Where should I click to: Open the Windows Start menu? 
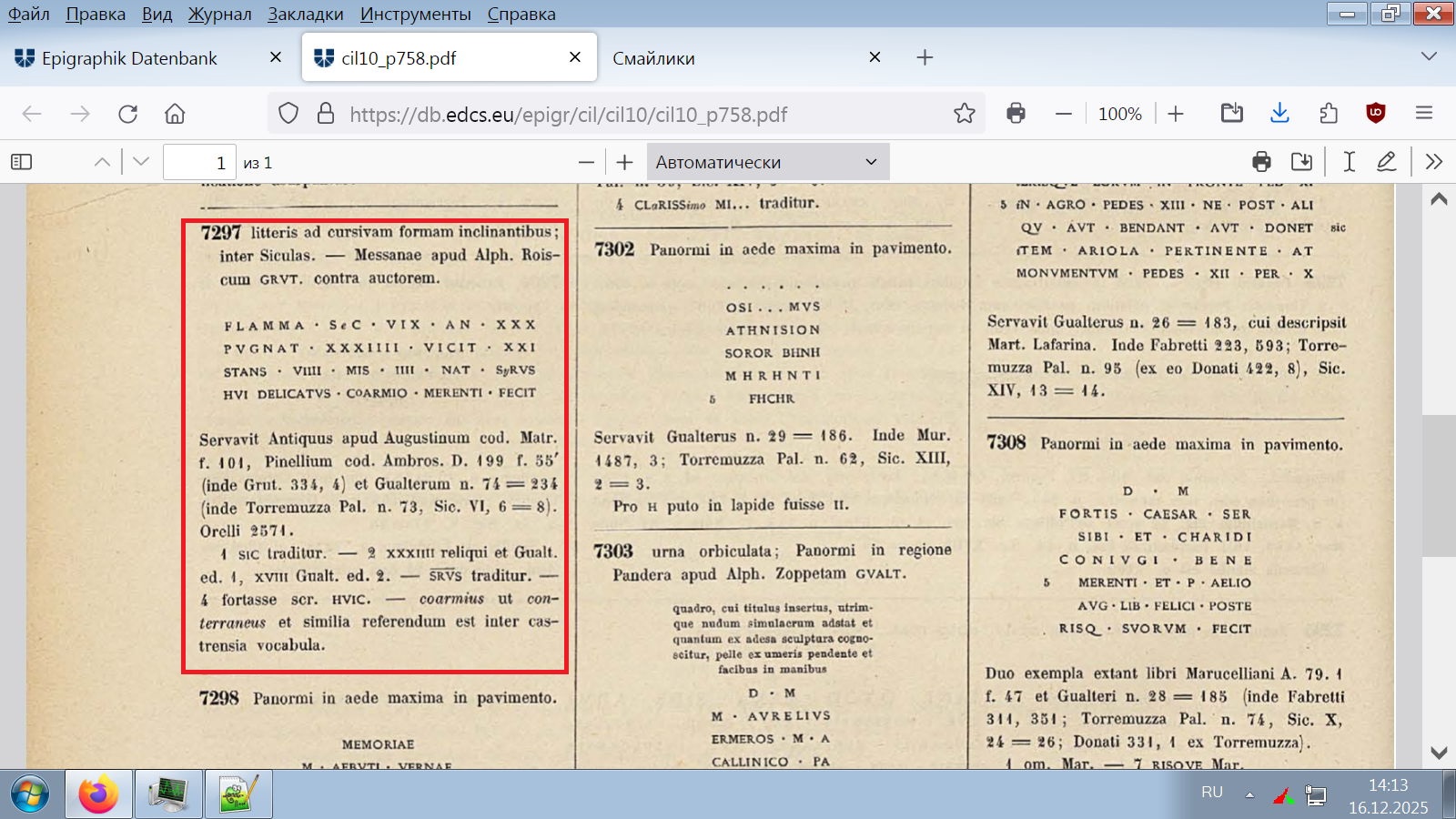[x=30, y=794]
